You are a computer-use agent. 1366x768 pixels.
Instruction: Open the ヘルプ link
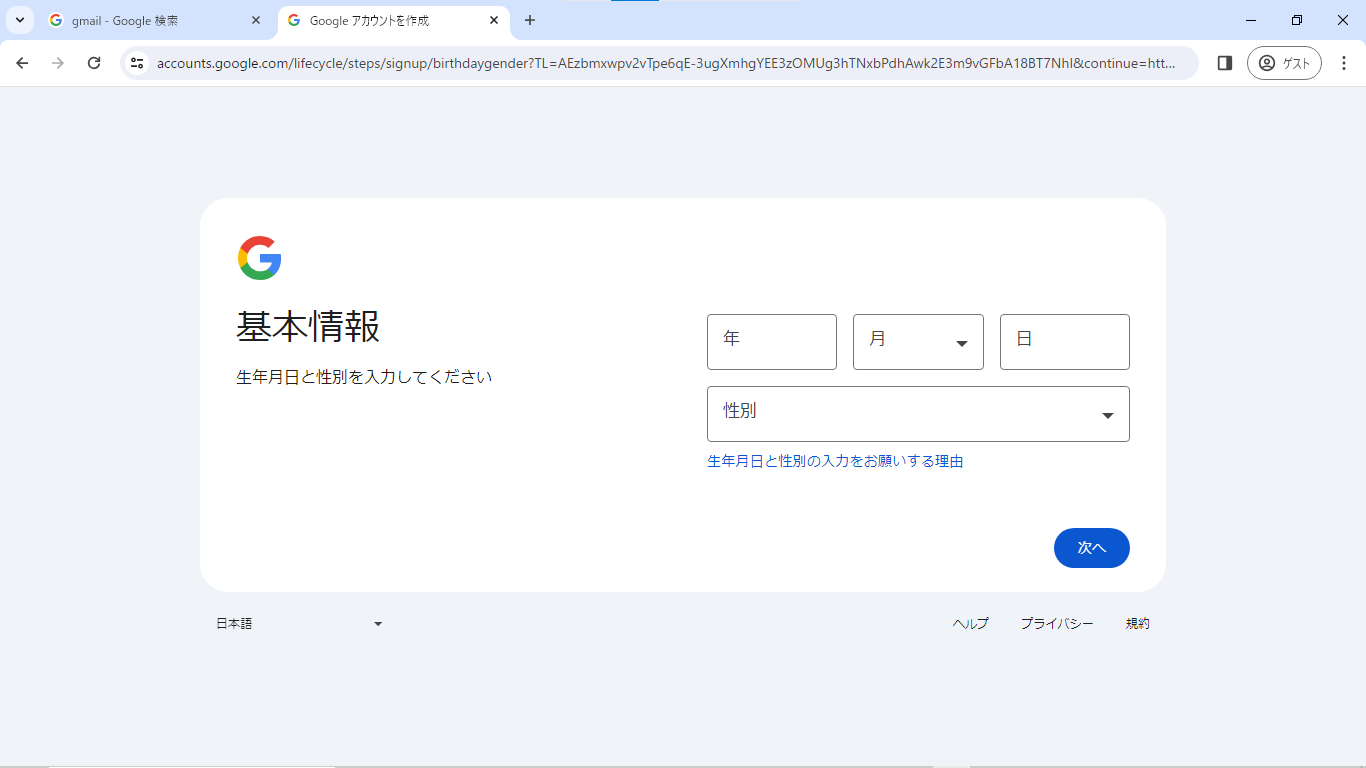(x=970, y=623)
